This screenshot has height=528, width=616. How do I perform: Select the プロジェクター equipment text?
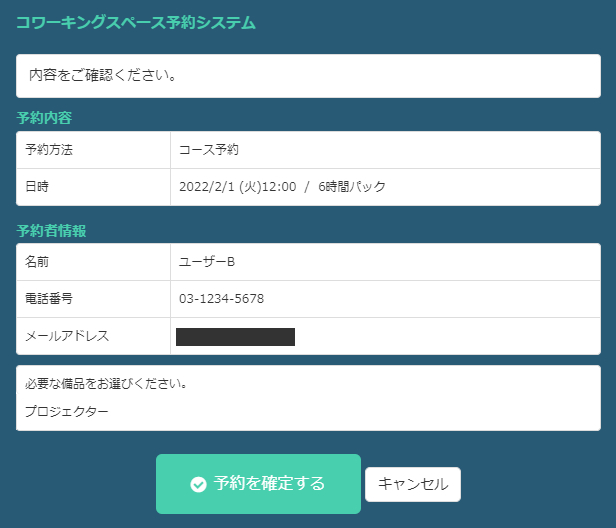tap(67, 411)
